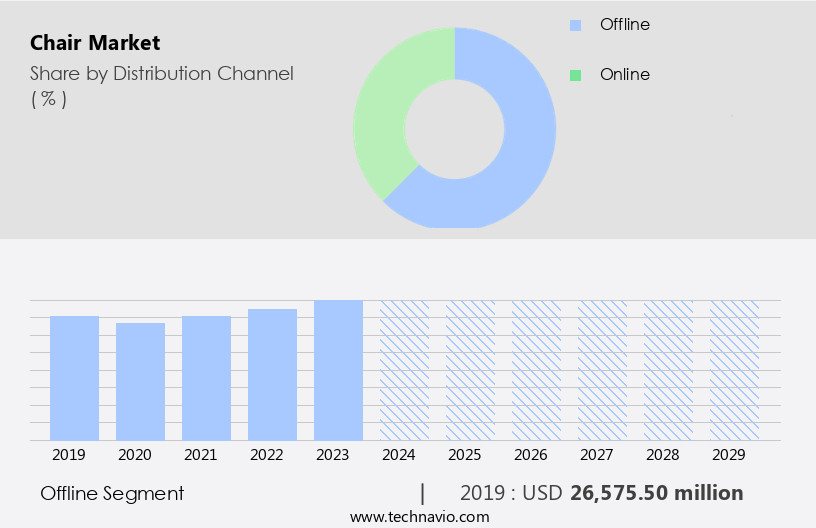Select the hatched forecast bar for 2029

[734, 370]
